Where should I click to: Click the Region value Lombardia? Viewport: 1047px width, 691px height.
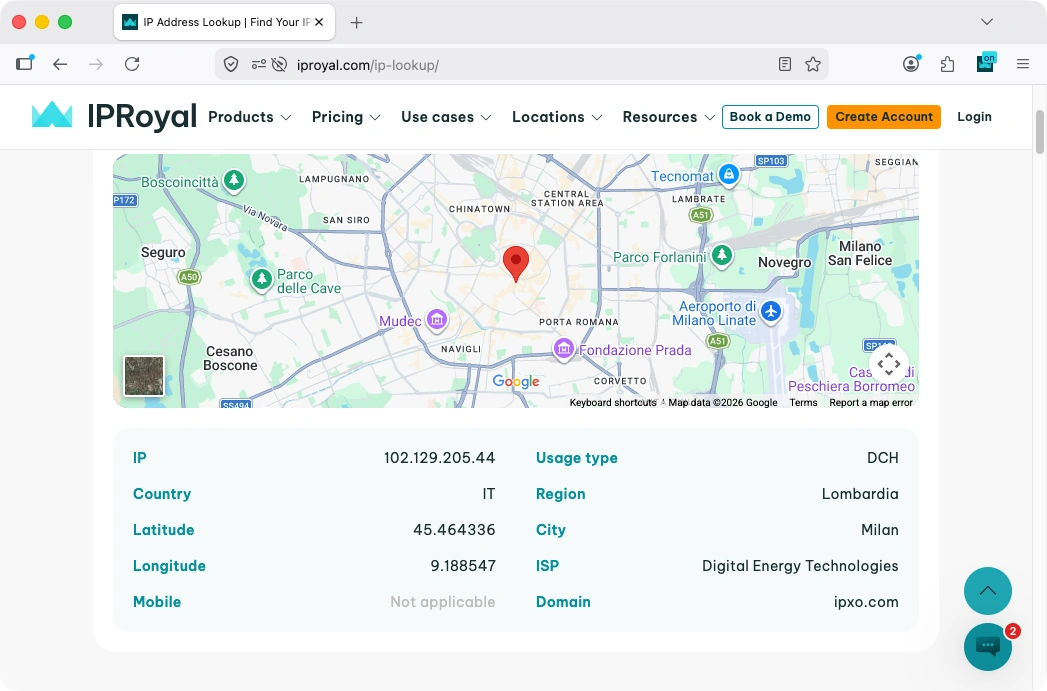click(x=860, y=494)
